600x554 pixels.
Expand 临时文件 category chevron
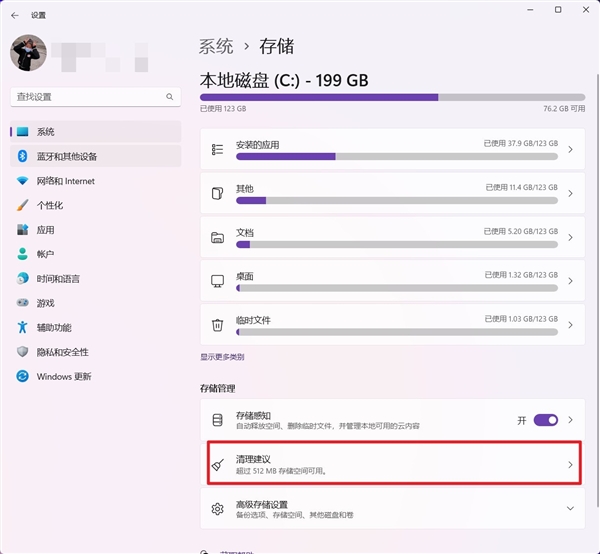(x=571, y=325)
